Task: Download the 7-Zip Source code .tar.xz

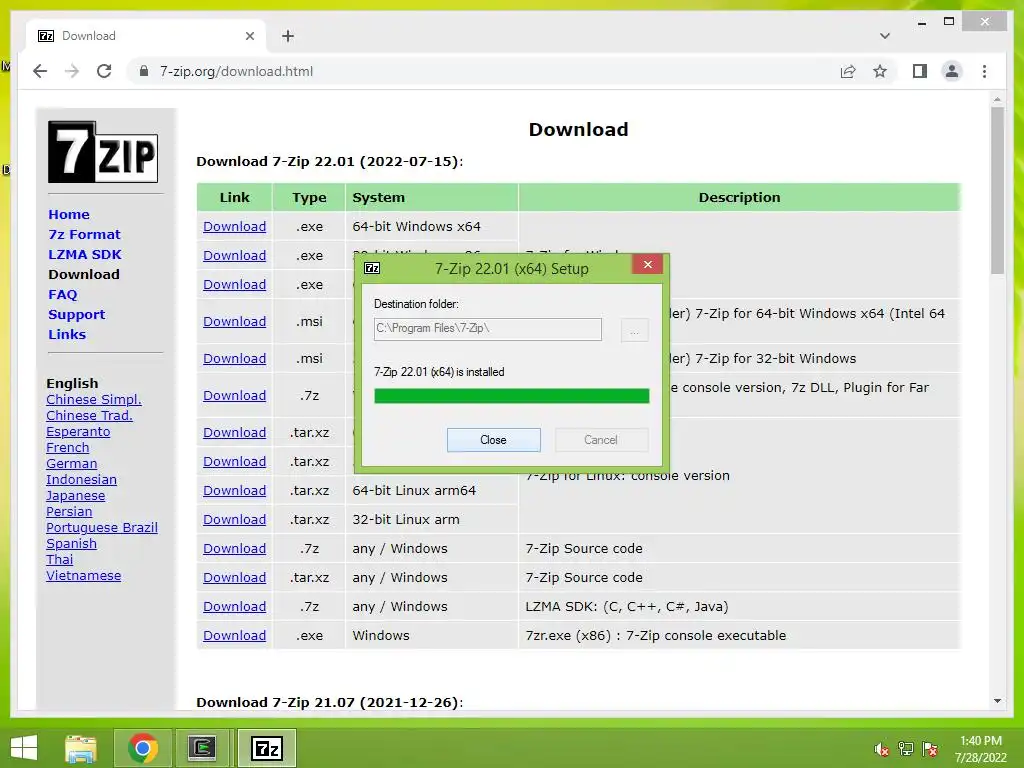Action: point(234,577)
